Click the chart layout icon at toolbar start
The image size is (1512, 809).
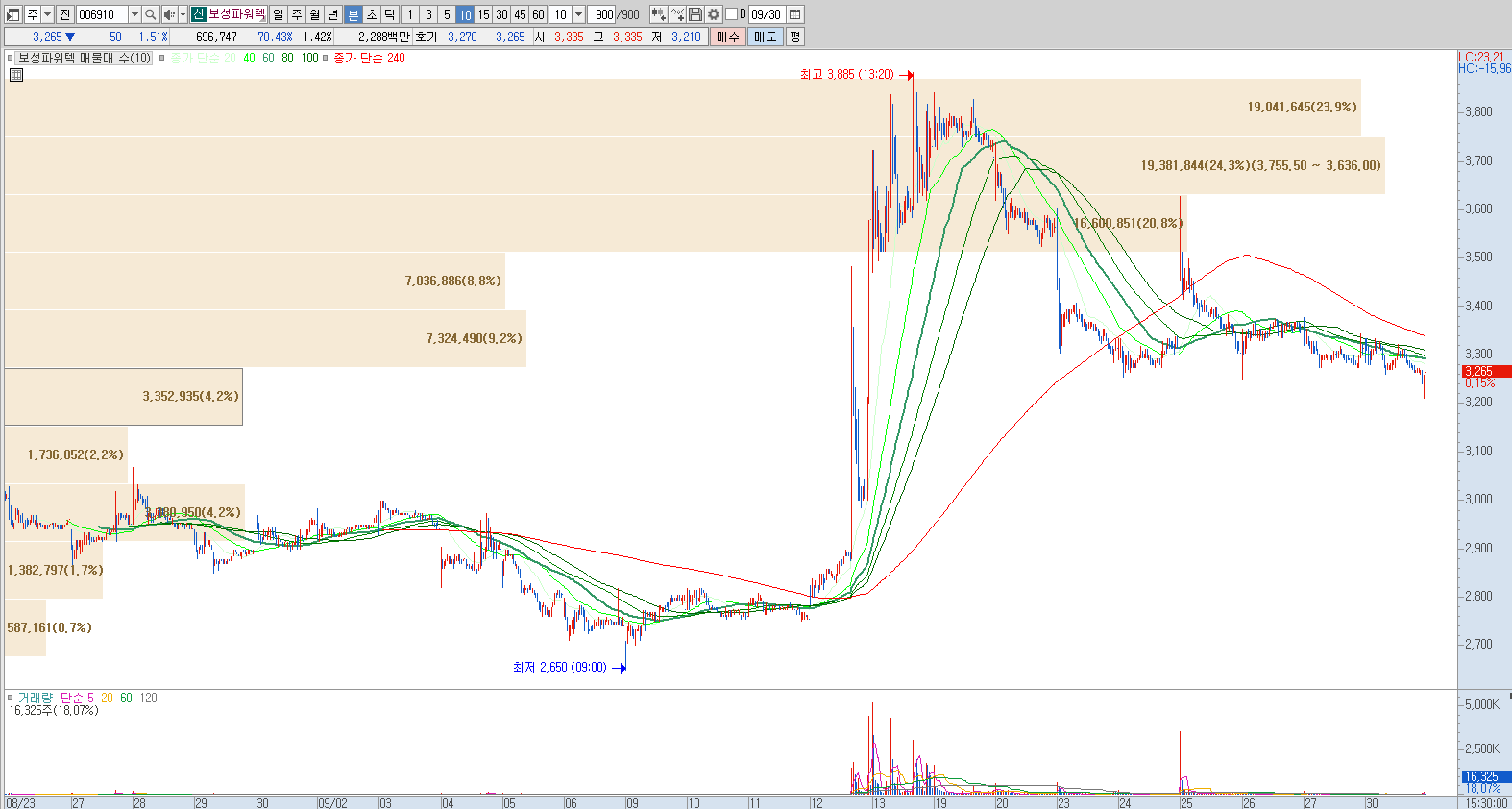pyautogui.click(x=13, y=14)
